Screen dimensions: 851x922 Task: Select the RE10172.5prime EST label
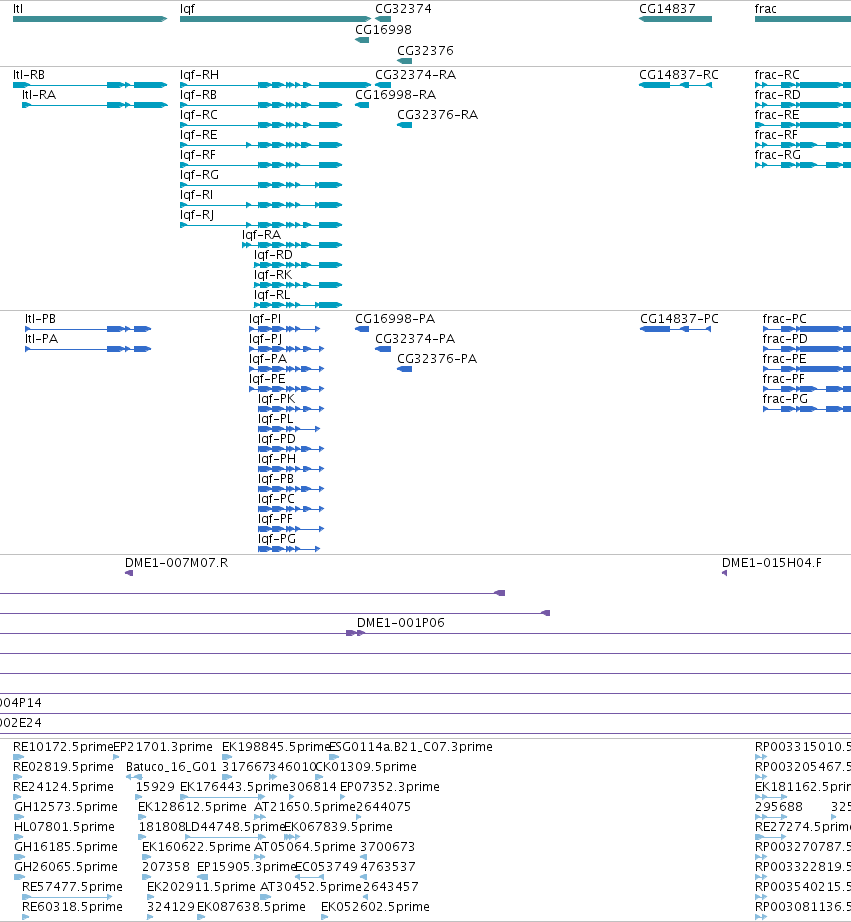pos(63,747)
